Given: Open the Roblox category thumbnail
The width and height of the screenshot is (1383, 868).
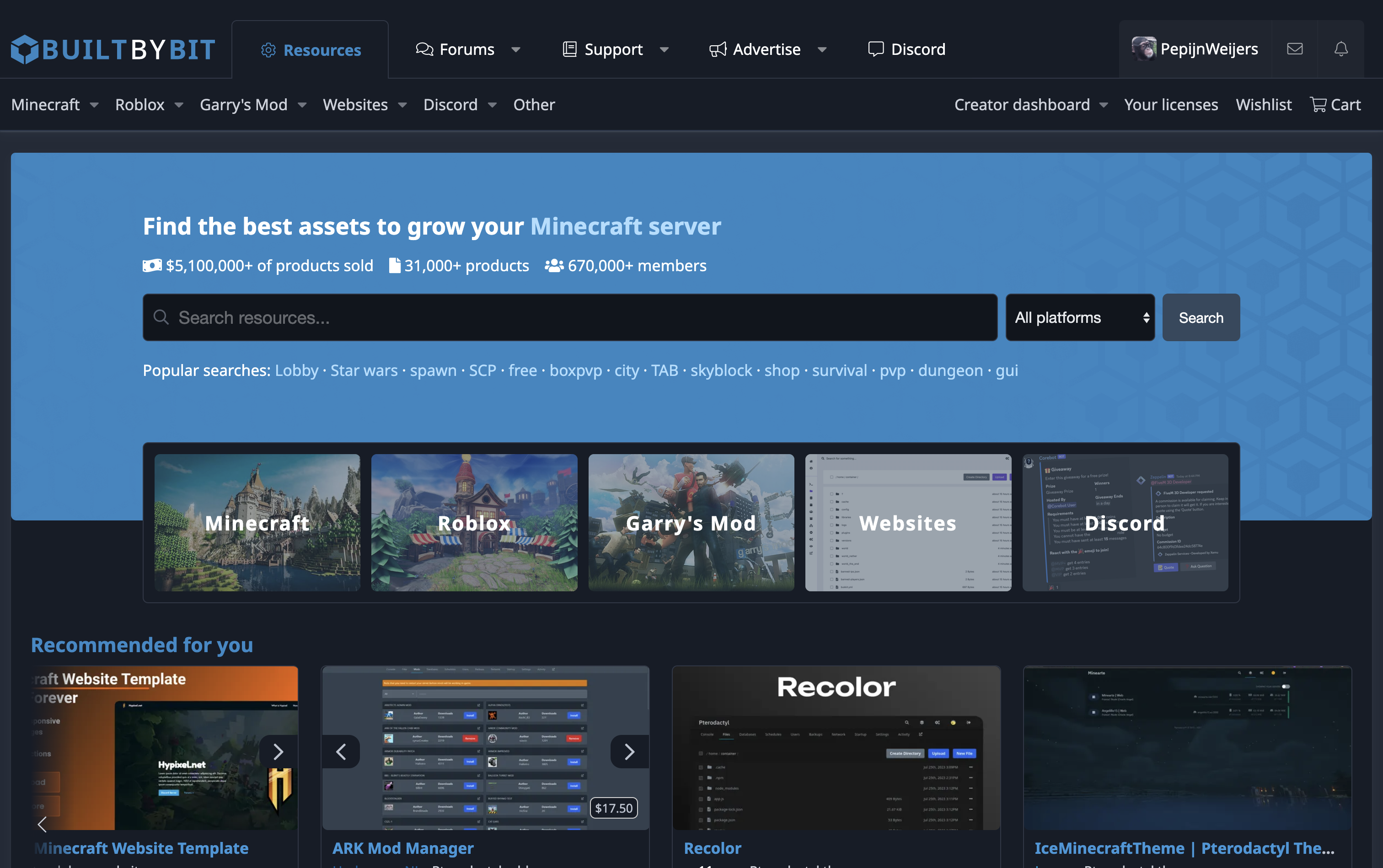Looking at the screenshot, I should point(474,522).
